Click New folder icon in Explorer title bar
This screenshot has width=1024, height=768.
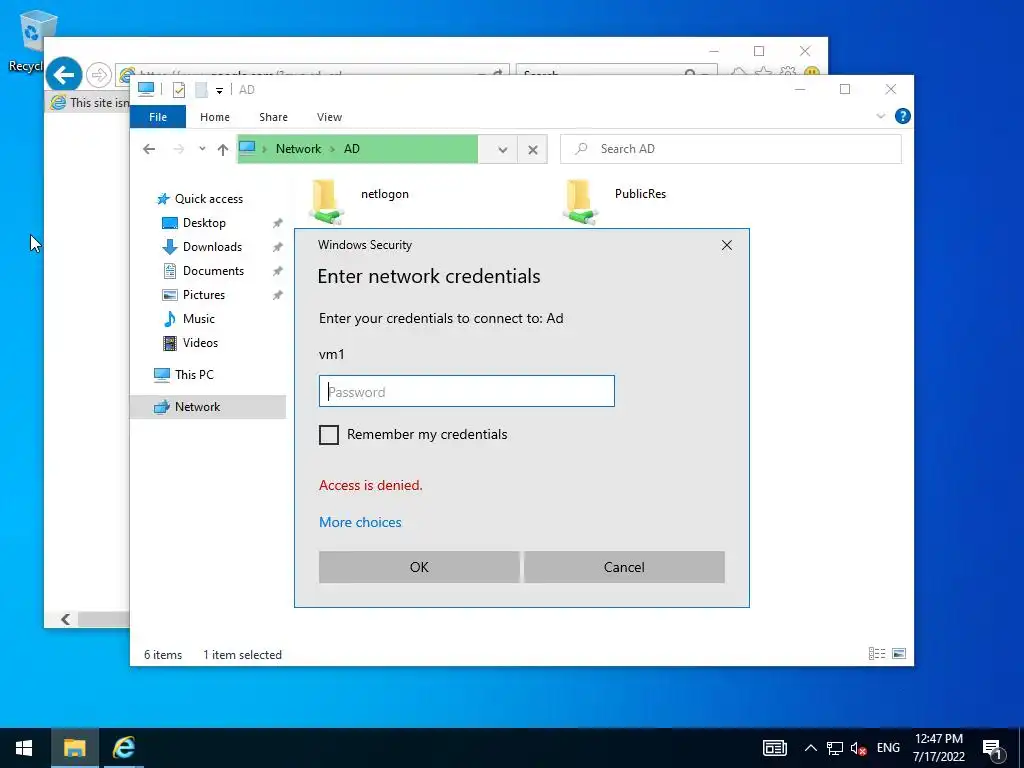click(202, 90)
